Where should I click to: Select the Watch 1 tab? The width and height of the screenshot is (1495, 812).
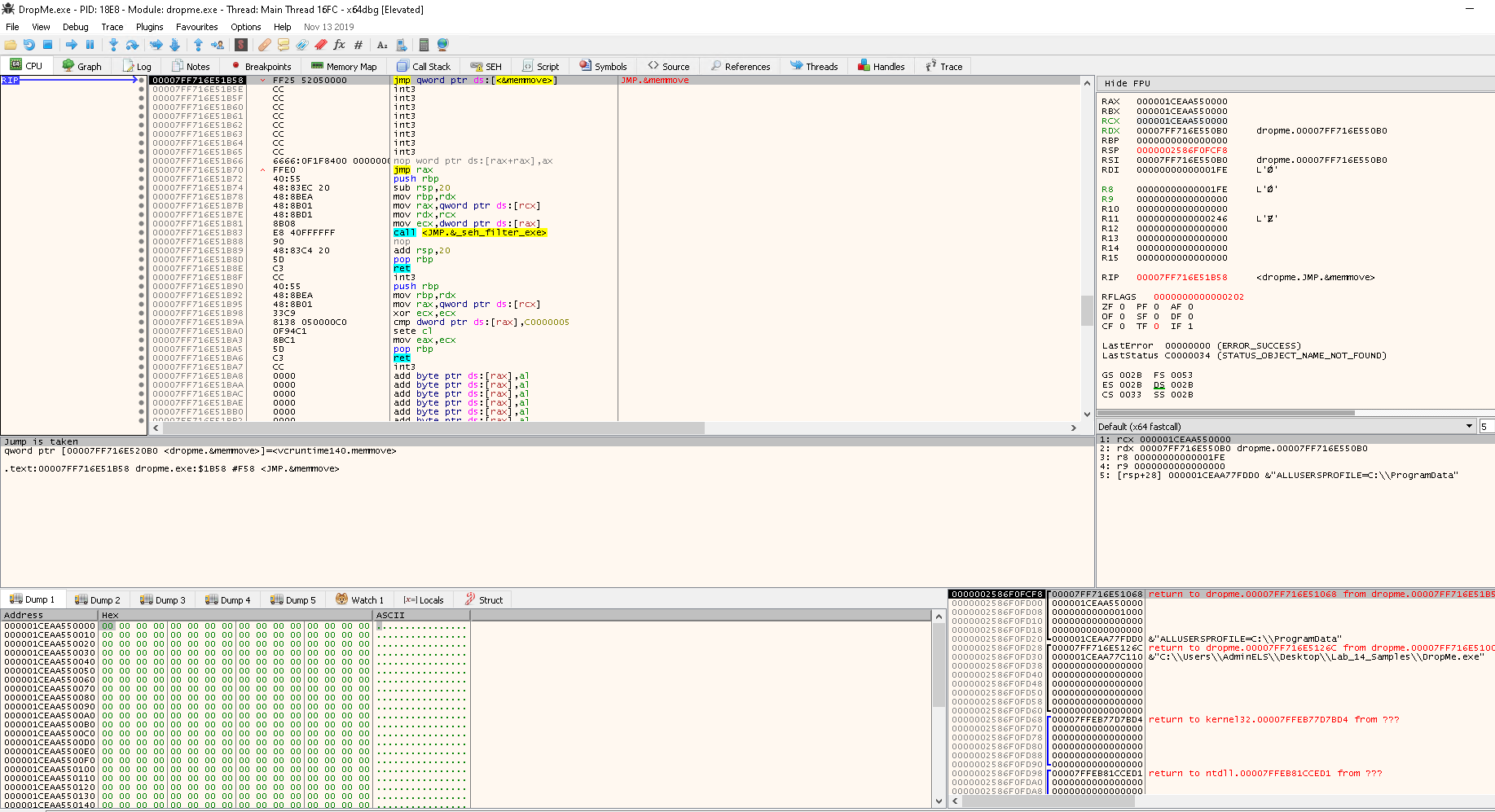[x=359, y=600]
